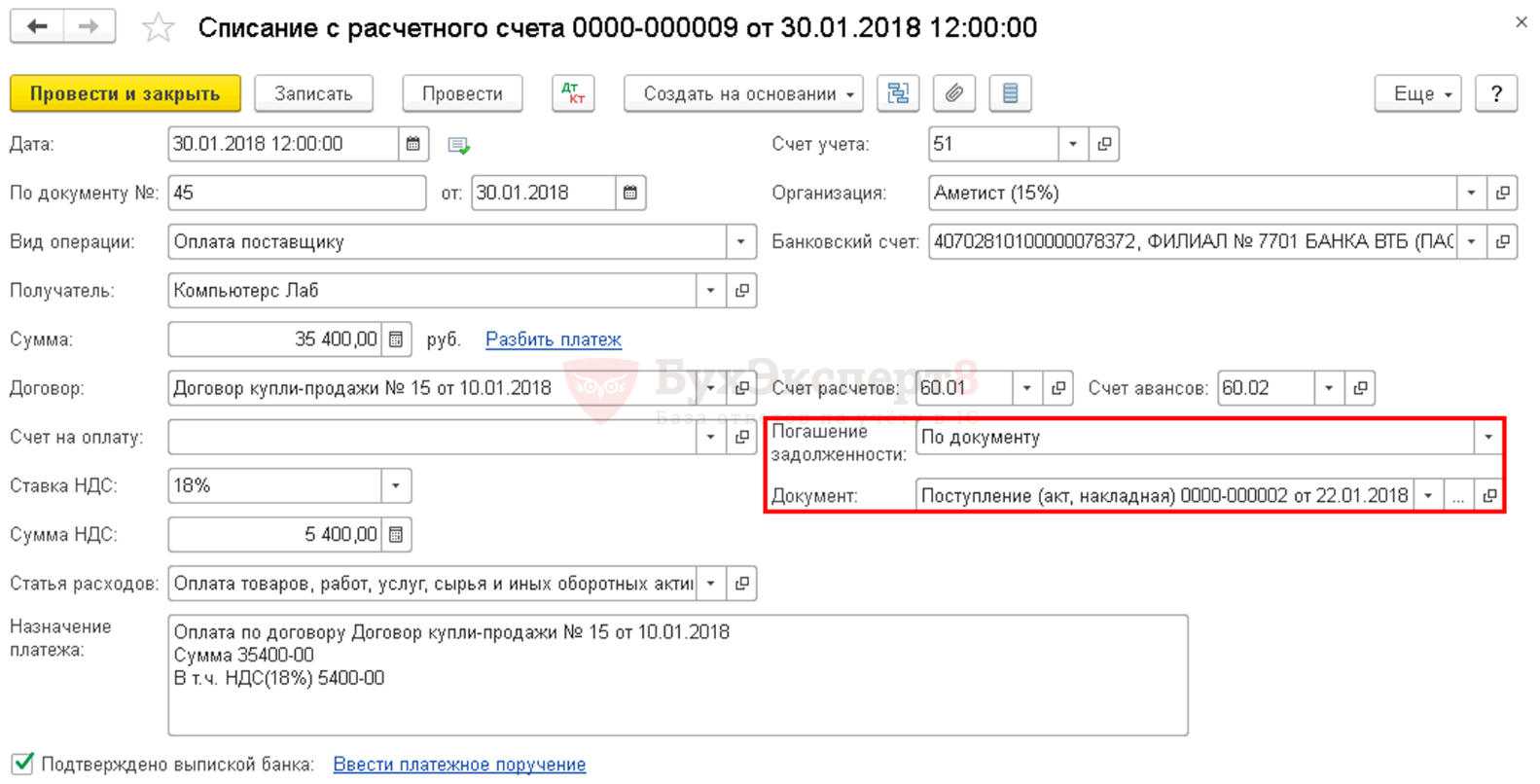The image size is (1540, 784).
Task: Expand Организация dropdown
Action: 1472,193
